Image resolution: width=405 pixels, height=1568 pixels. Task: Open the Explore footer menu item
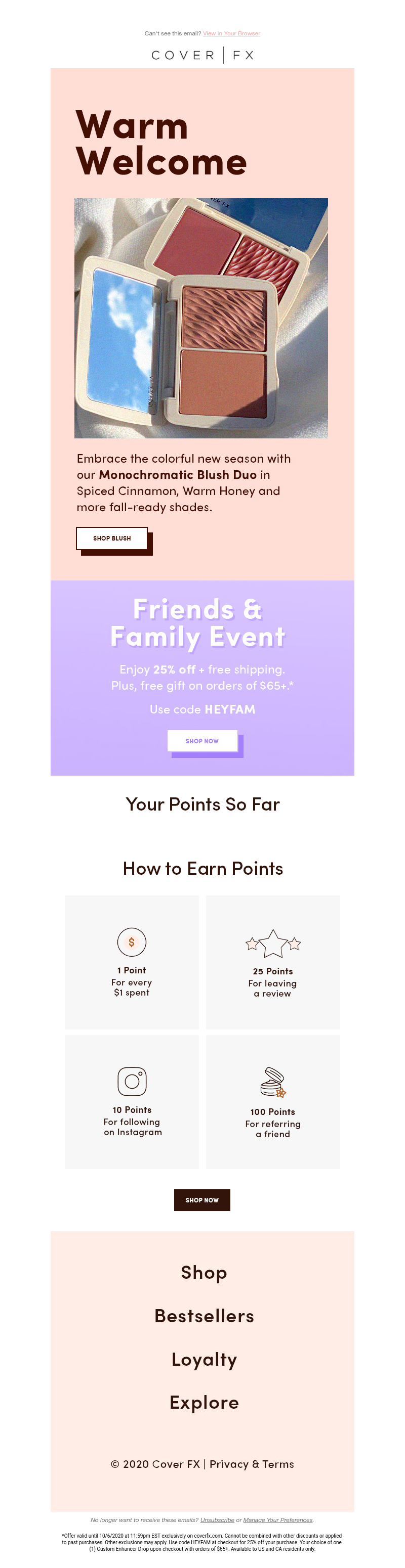tap(204, 1402)
